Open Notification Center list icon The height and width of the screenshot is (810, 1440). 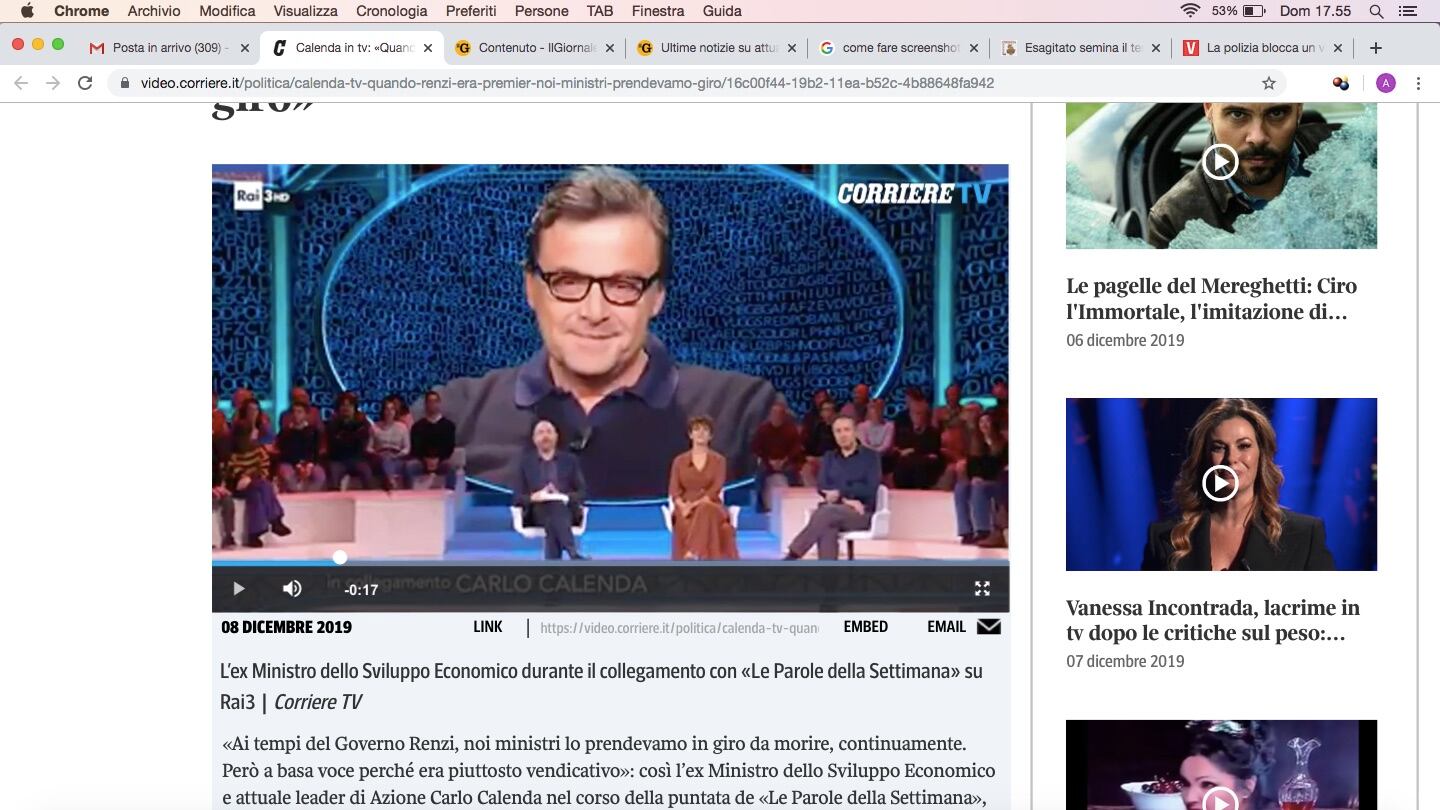1409,11
